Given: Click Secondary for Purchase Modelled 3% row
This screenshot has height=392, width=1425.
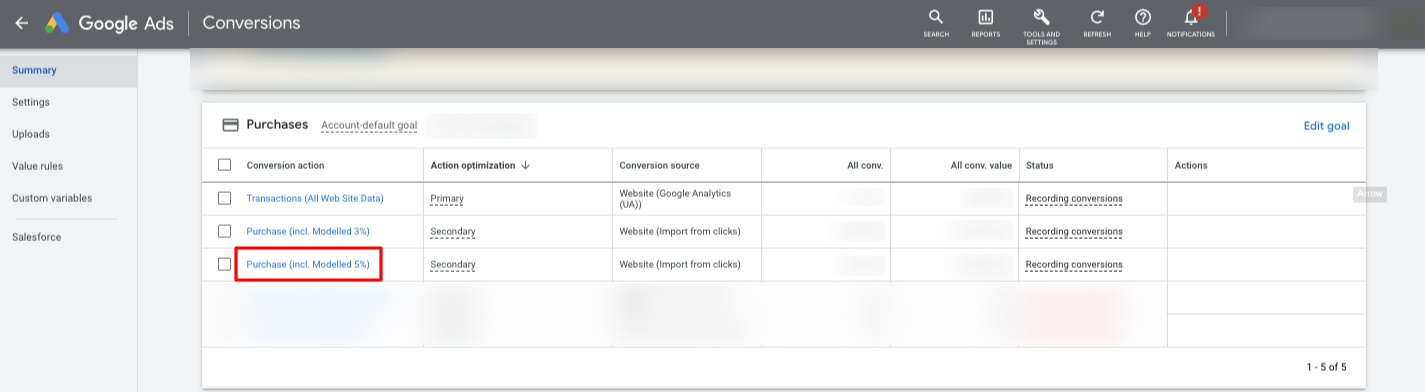Looking at the screenshot, I should 452,231.
